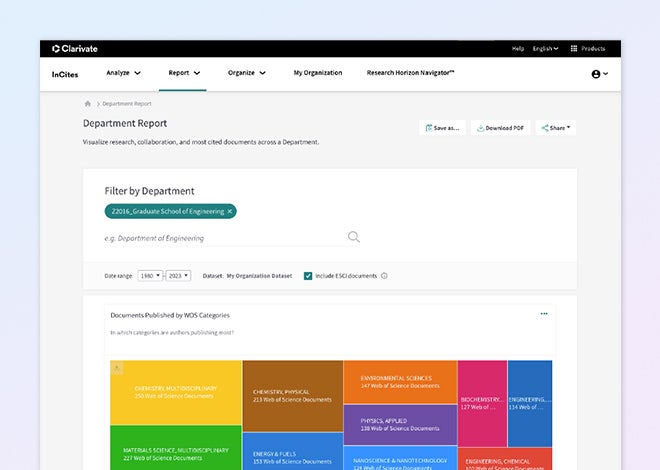Go to home via breadcrumb icon
660x470 pixels.
(x=88, y=103)
